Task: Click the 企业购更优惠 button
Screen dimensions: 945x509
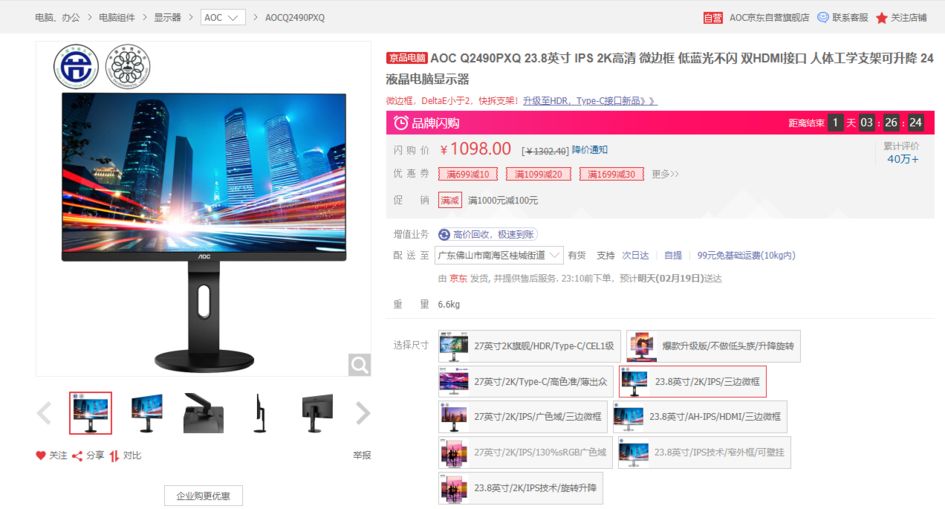Action: click(203, 496)
